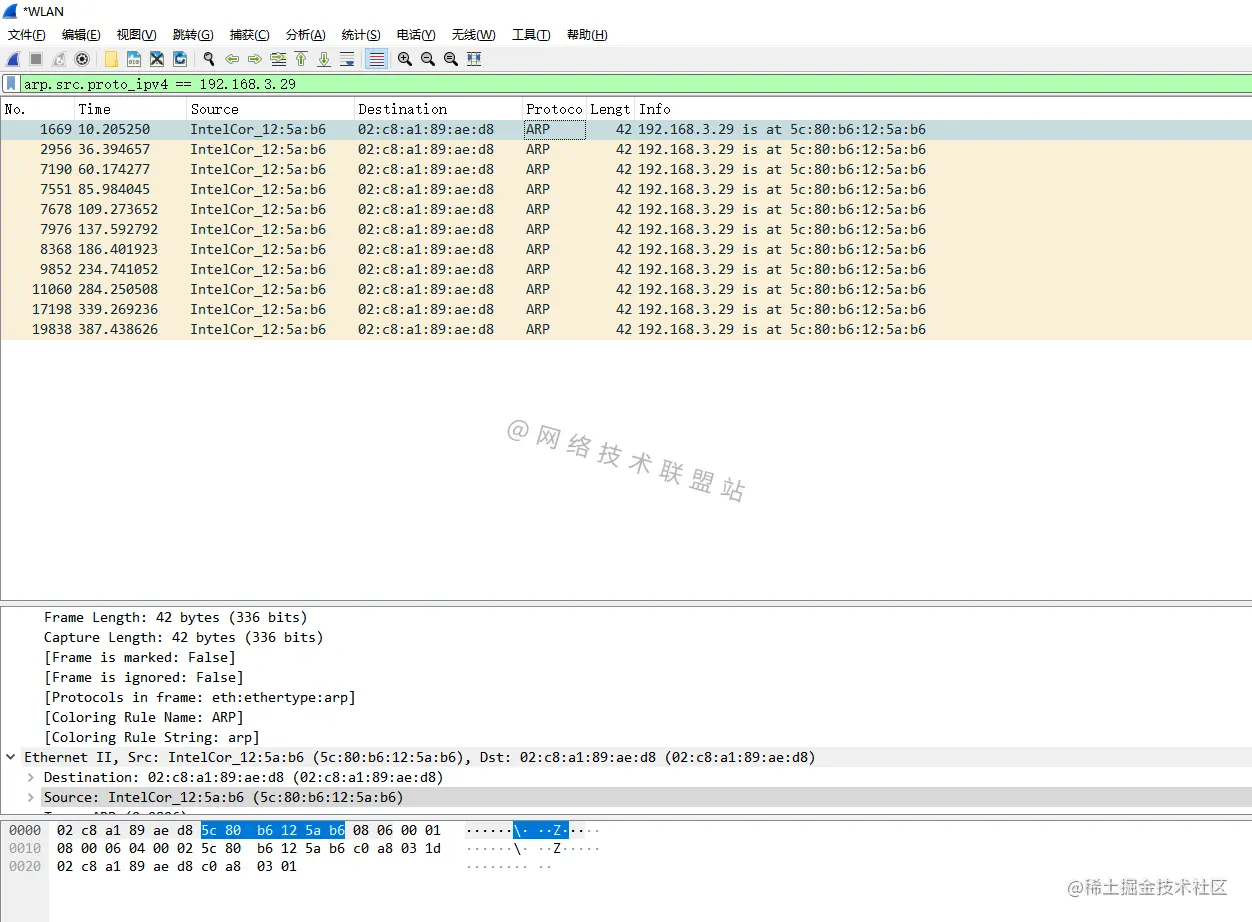Select packet number 1669

pyautogui.click(x=626, y=129)
